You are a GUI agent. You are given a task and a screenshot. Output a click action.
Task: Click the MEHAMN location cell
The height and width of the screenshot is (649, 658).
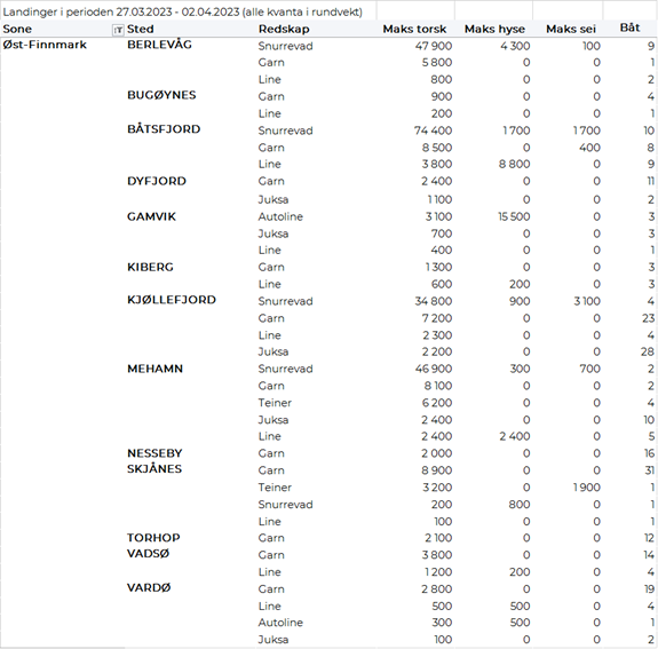point(155,369)
